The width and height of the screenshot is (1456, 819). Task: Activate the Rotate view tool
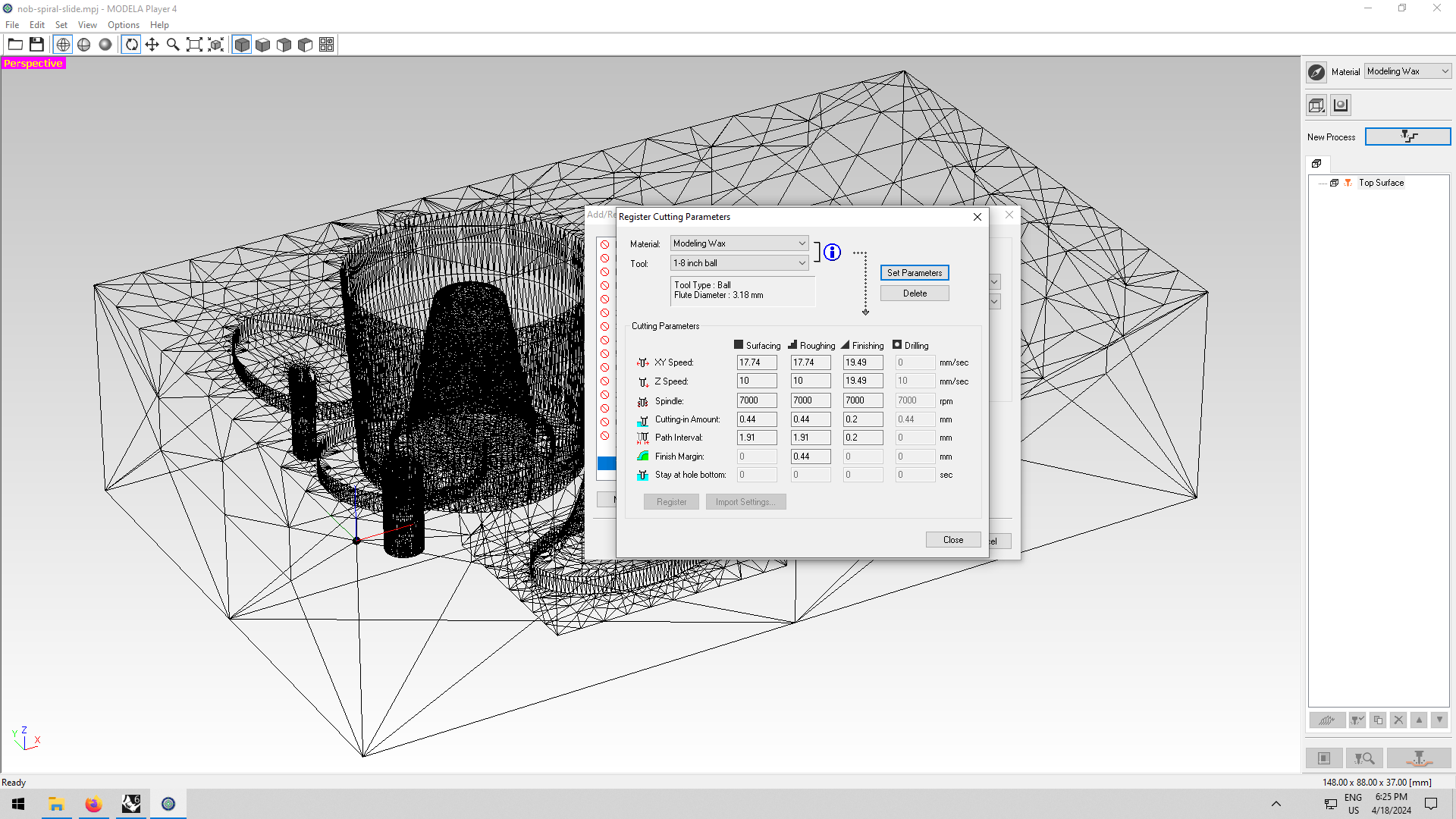pyautogui.click(x=131, y=45)
